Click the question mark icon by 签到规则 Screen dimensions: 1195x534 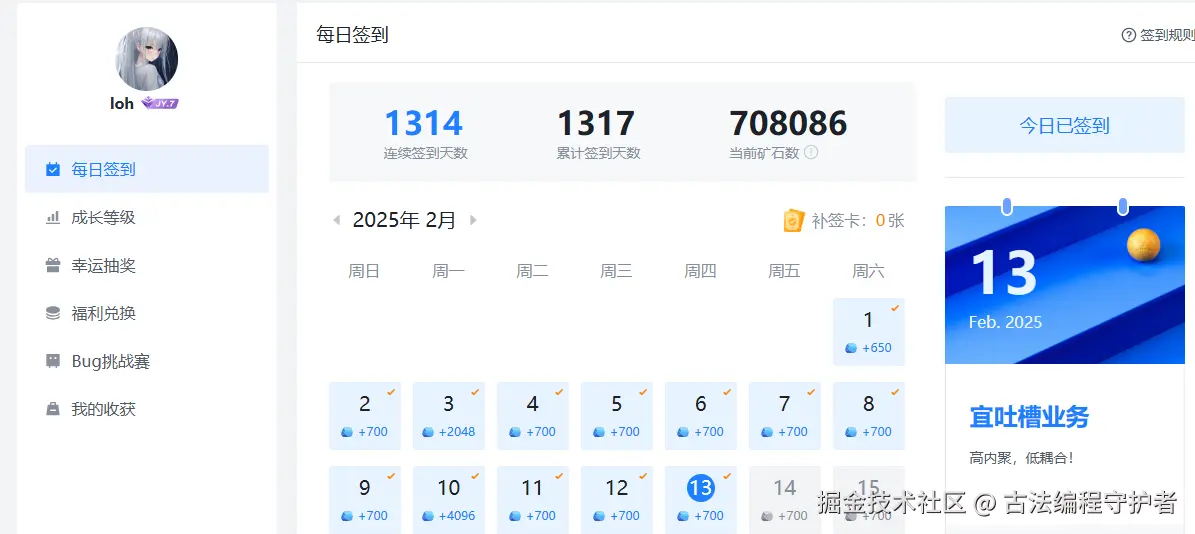pyautogui.click(x=1129, y=35)
